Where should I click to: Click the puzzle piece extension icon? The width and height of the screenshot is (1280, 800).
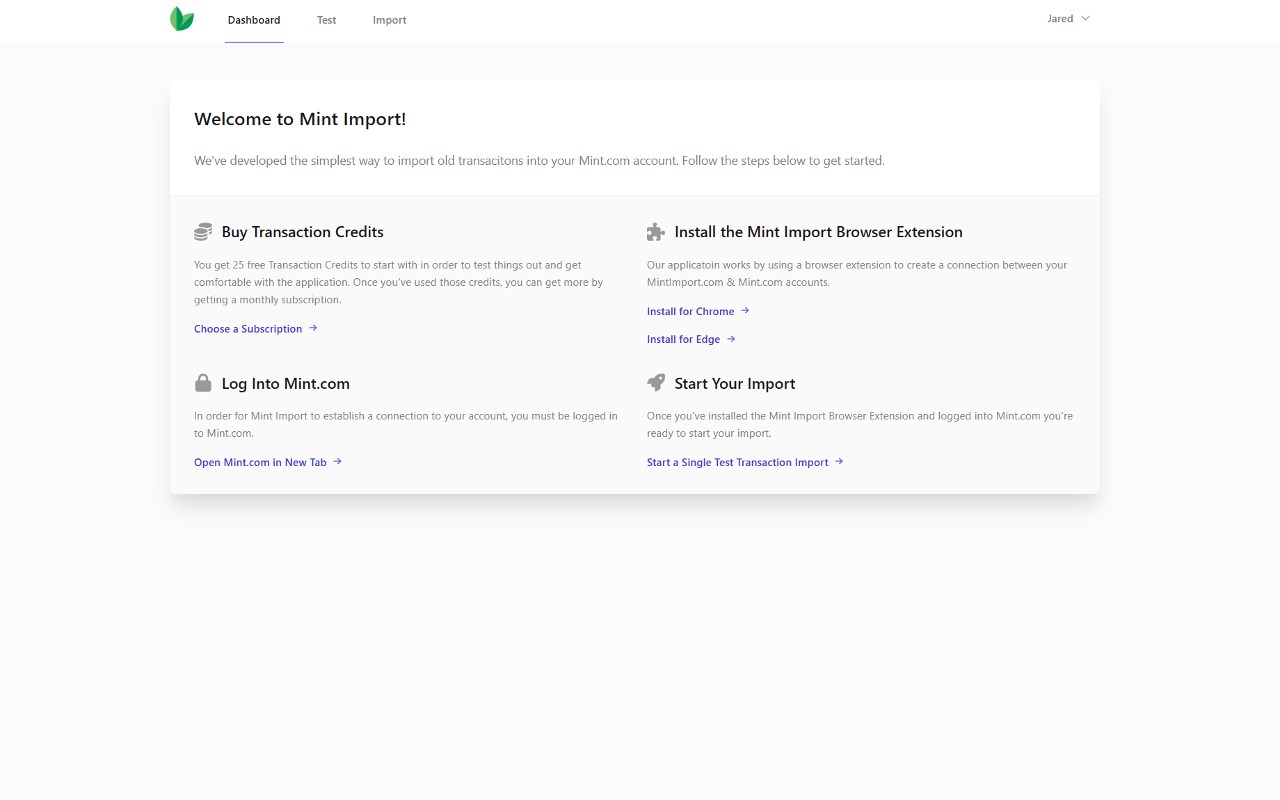click(656, 232)
